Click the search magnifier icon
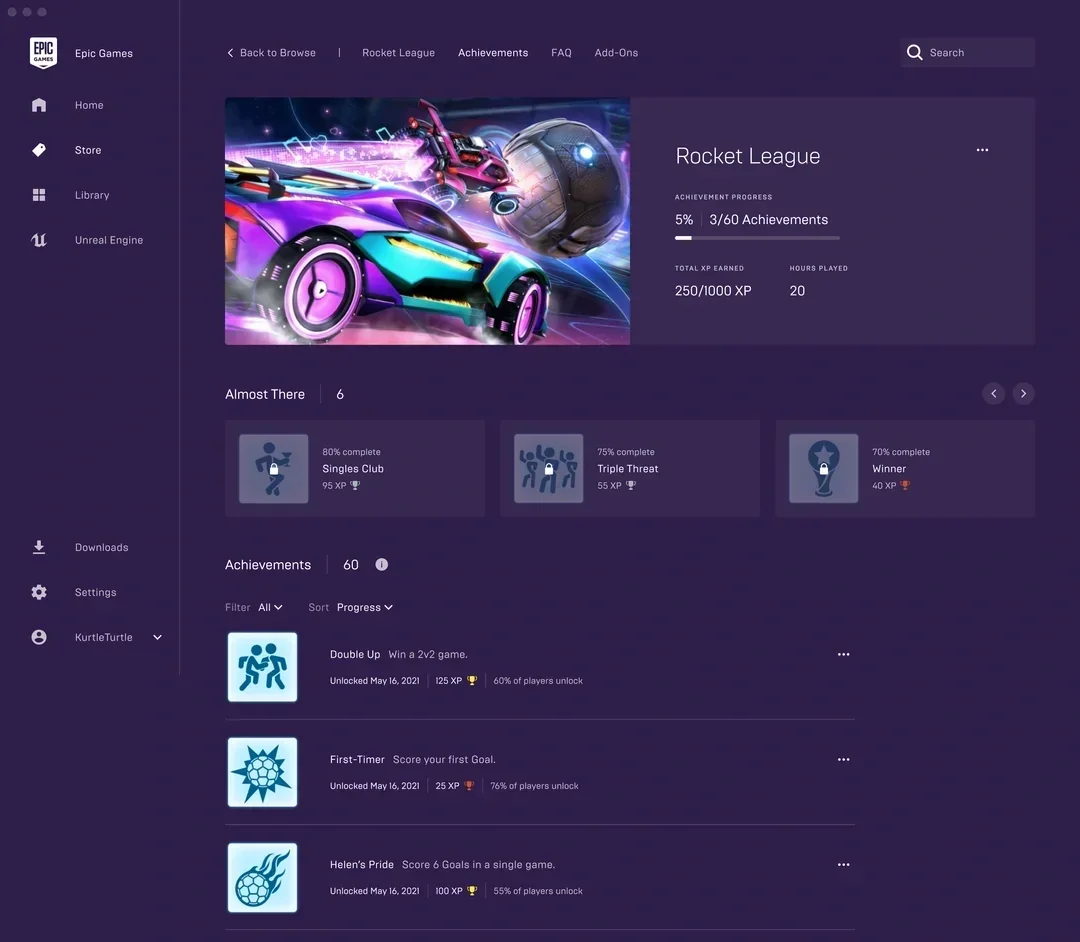 tap(914, 52)
